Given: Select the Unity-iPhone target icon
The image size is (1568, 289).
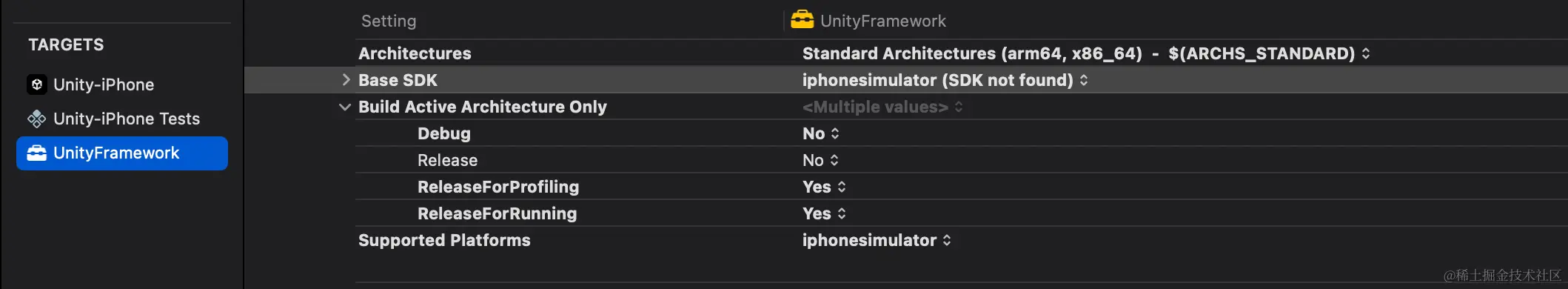Looking at the screenshot, I should pos(37,84).
